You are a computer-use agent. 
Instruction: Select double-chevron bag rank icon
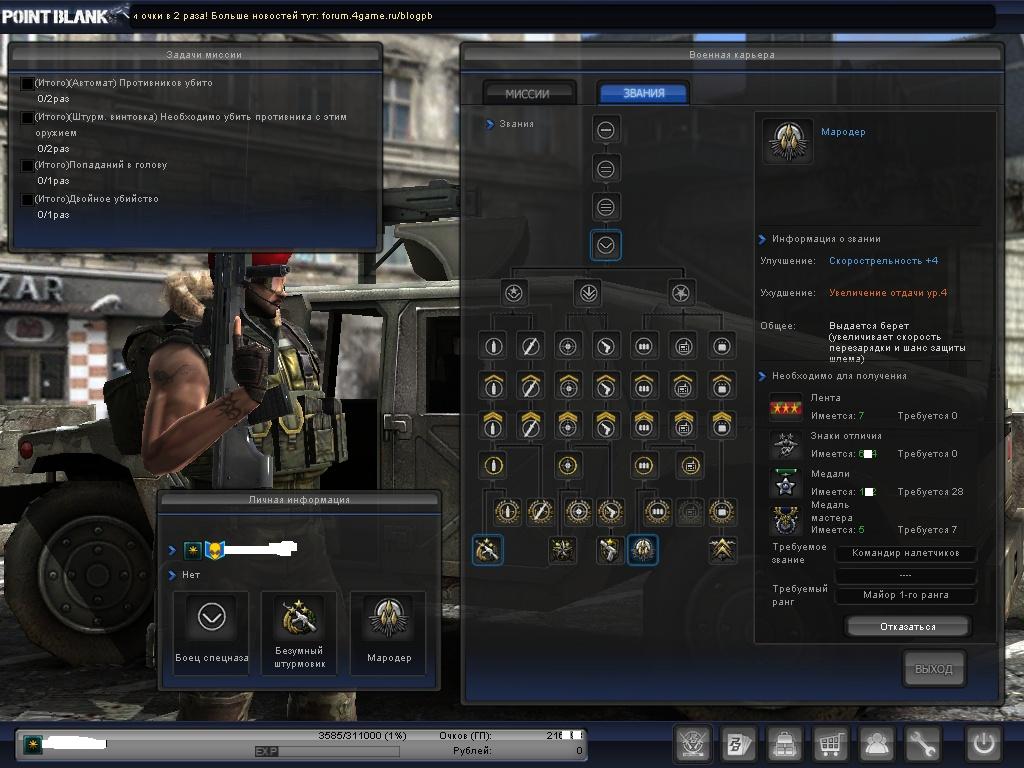point(721,425)
